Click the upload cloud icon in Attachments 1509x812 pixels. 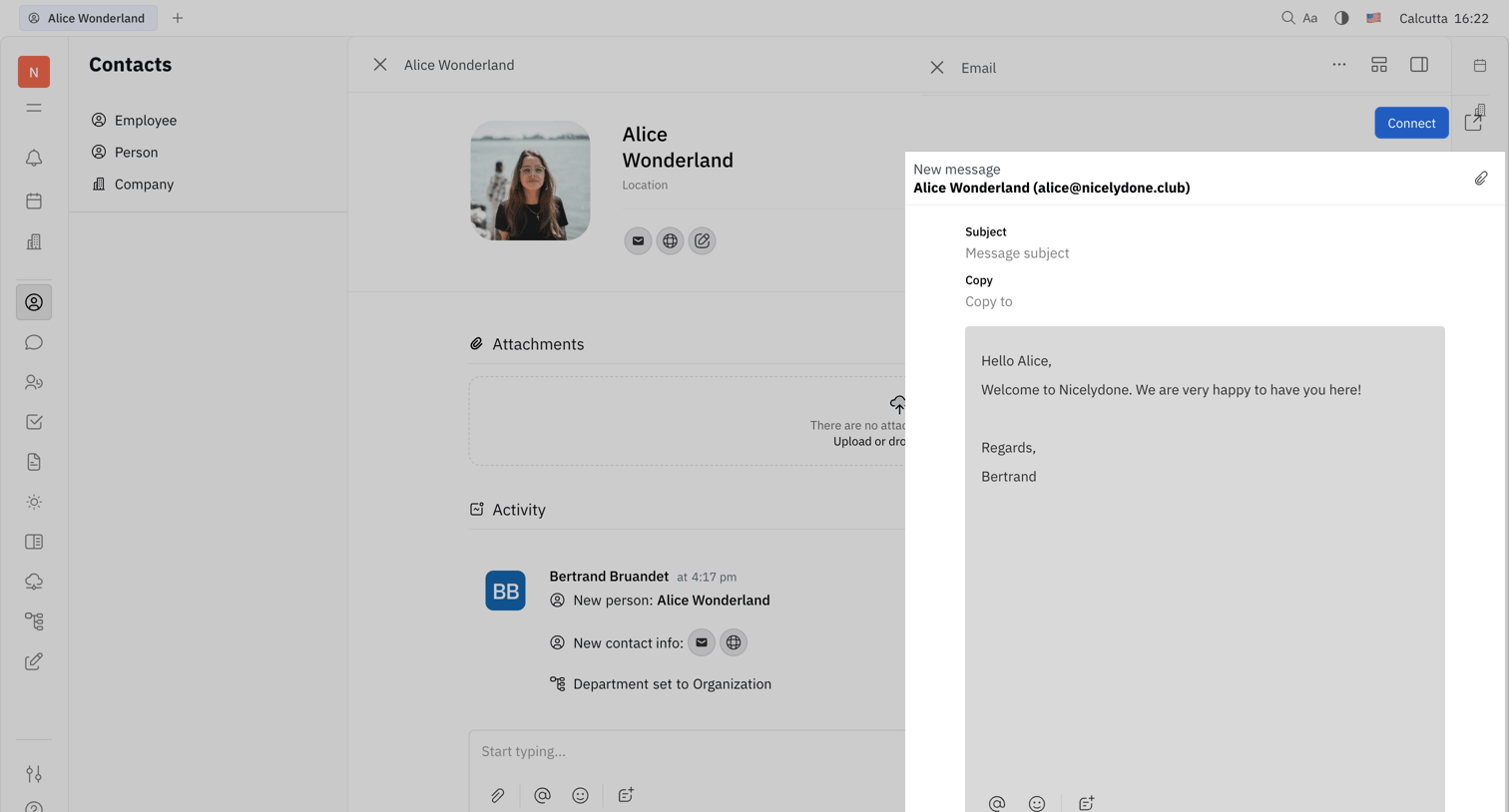point(898,404)
